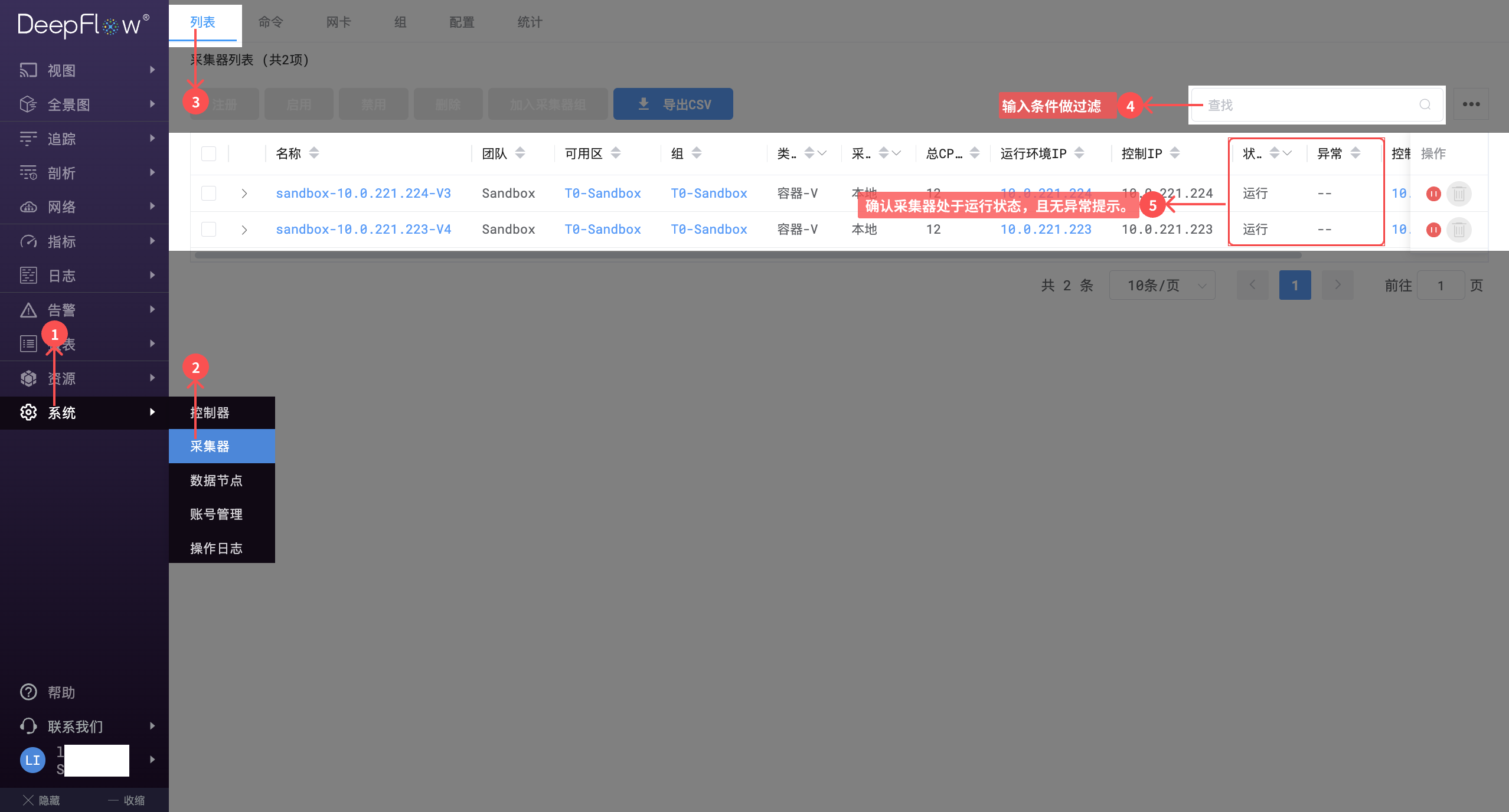Click the trash icon in the sandbox-10.0.221.223-V4 row
Screen dimensions: 1509x812
1458,230
